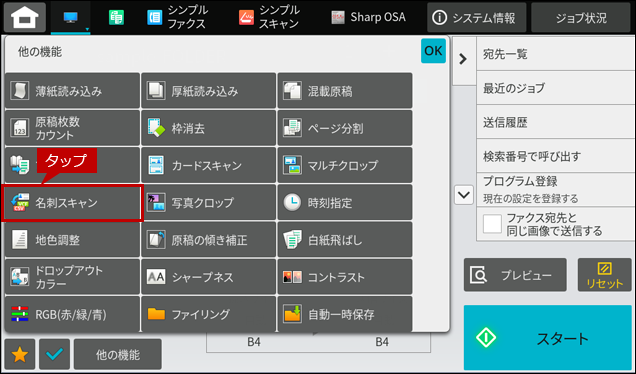Select カードスキャン function
This screenshot has width=636, height=374.
[x=208, y=165]
